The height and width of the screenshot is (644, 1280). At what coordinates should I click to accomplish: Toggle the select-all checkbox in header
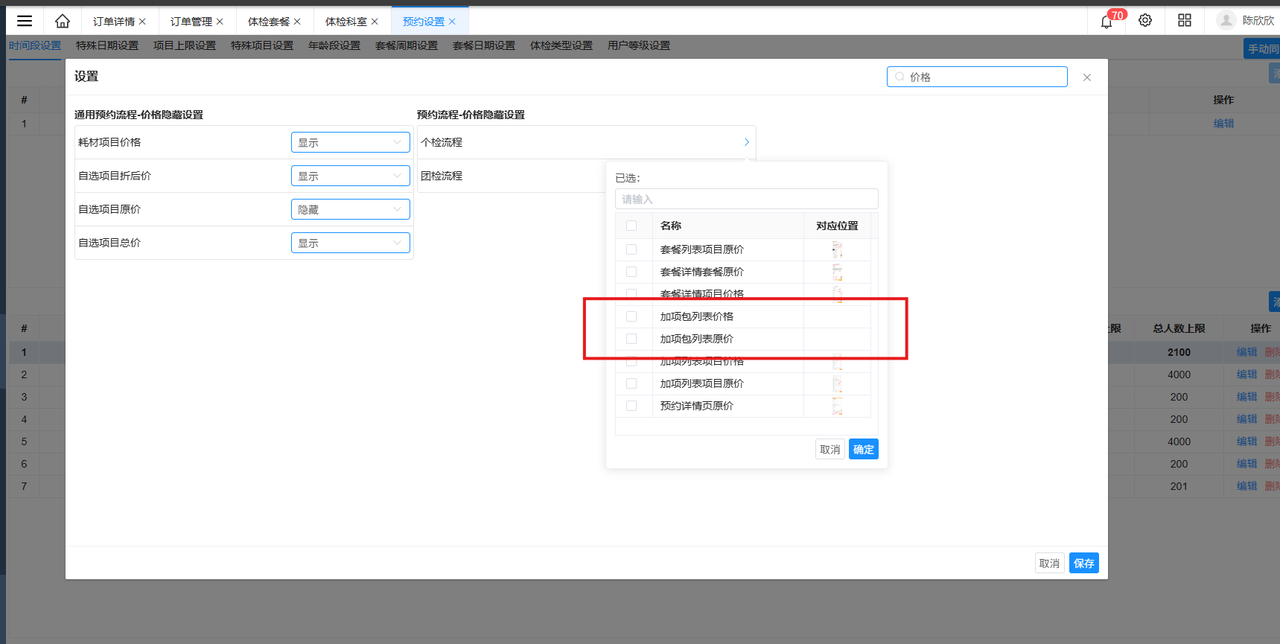(631, 226)
